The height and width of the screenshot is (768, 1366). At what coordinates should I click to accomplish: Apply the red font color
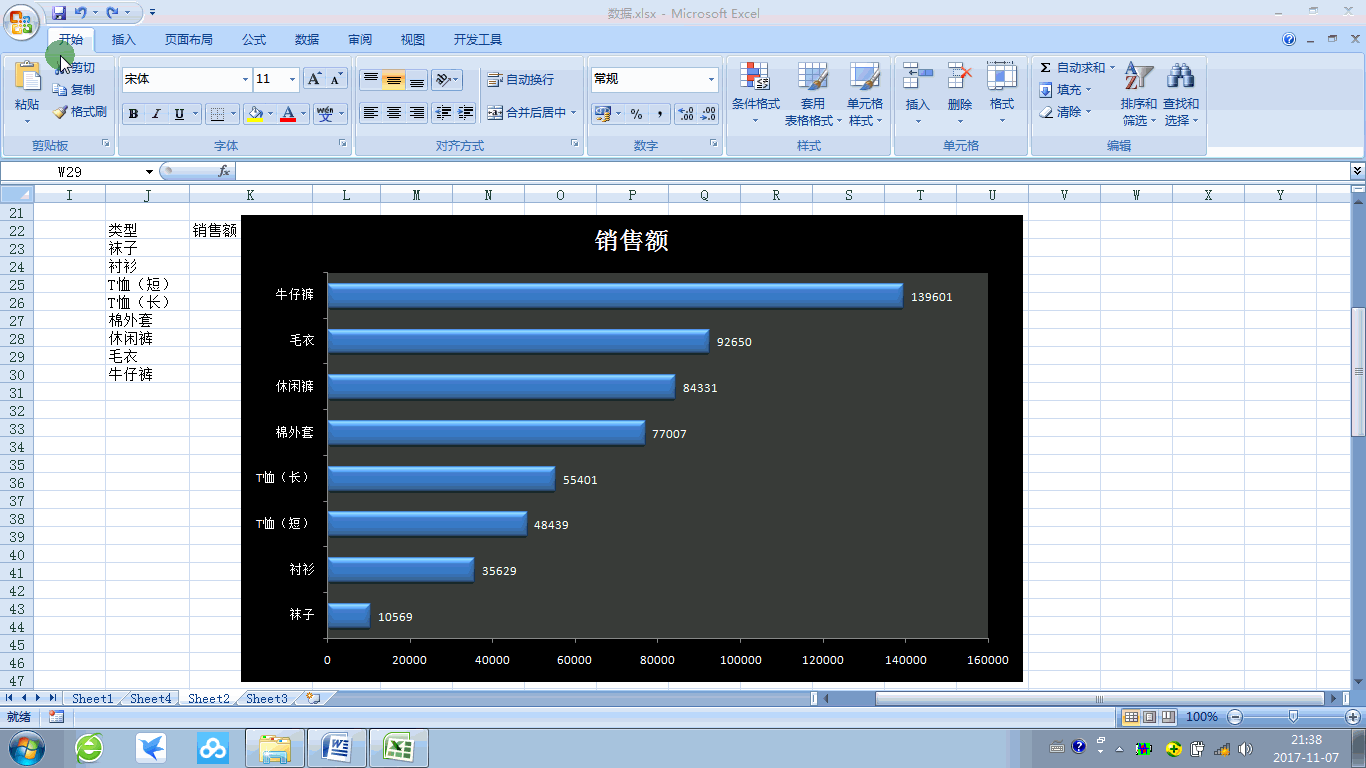coord(289,114)
